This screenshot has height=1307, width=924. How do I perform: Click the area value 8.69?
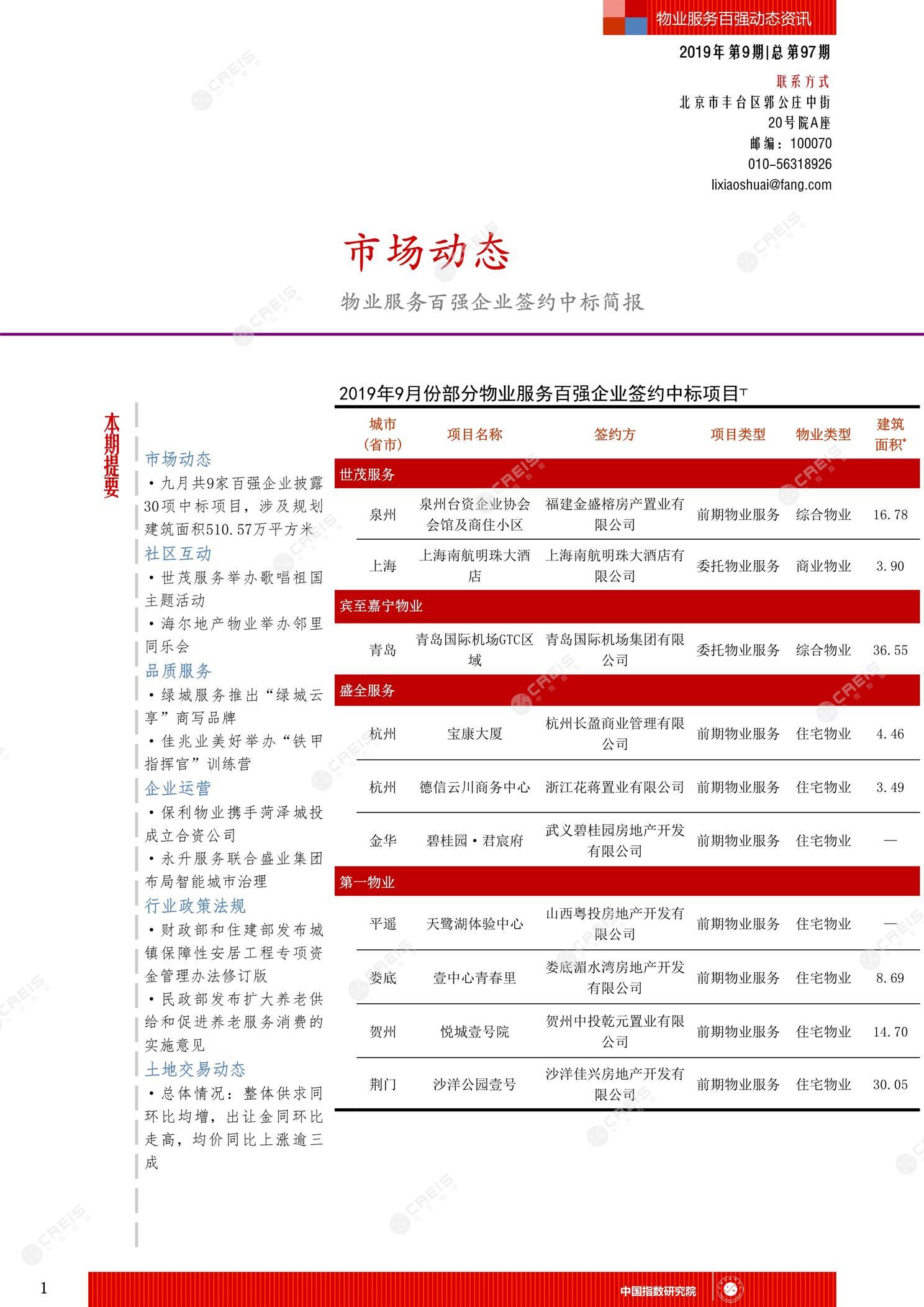(x=890, y=978)
